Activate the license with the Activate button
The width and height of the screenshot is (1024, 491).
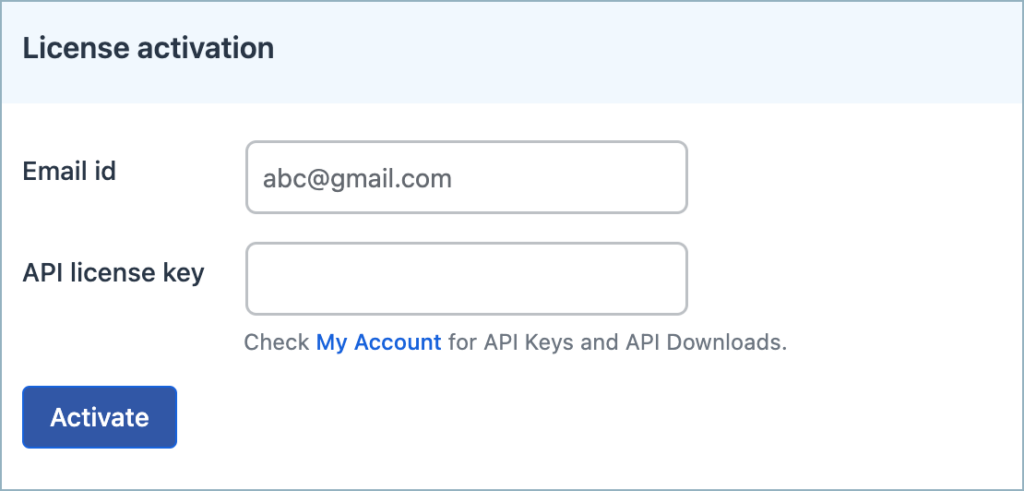(x=99, y=417)
